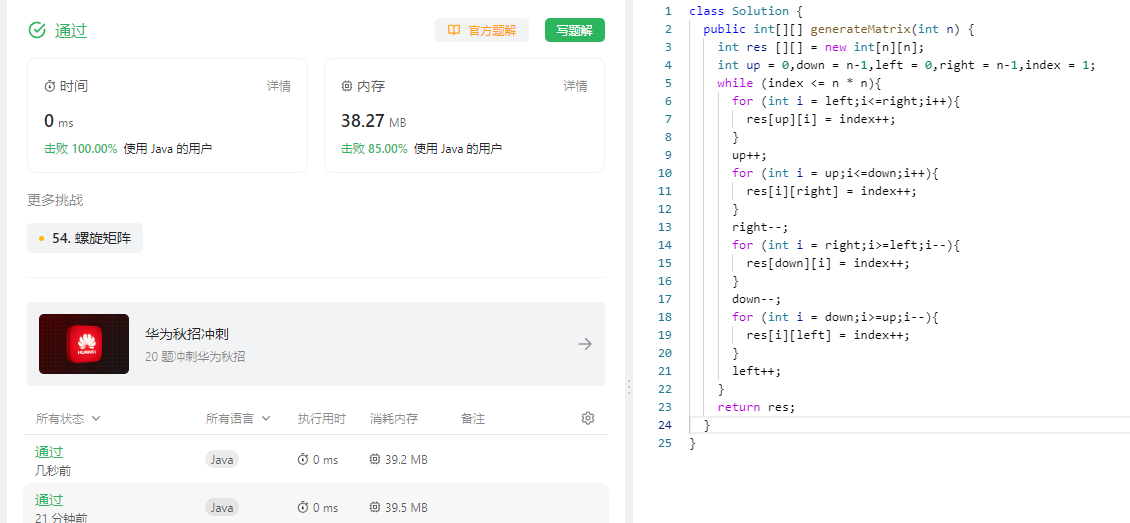Click the 'return res;' code line
This screenshot has width=1130, height=523.
click(756, 407)
